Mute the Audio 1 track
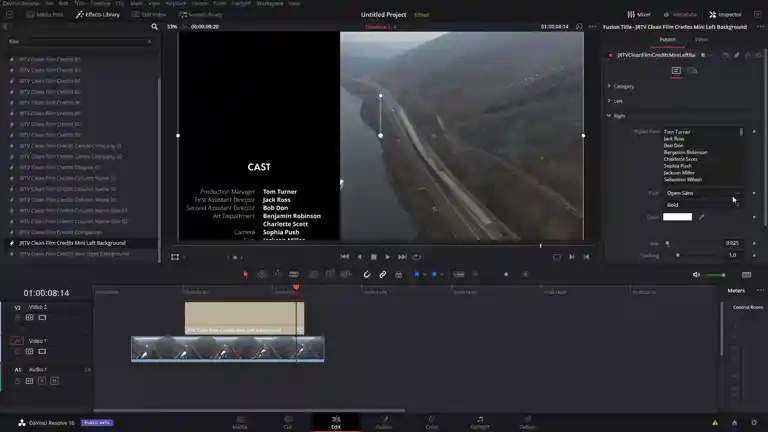This screenshot has width=768, height=432. [x=54, y=381]
